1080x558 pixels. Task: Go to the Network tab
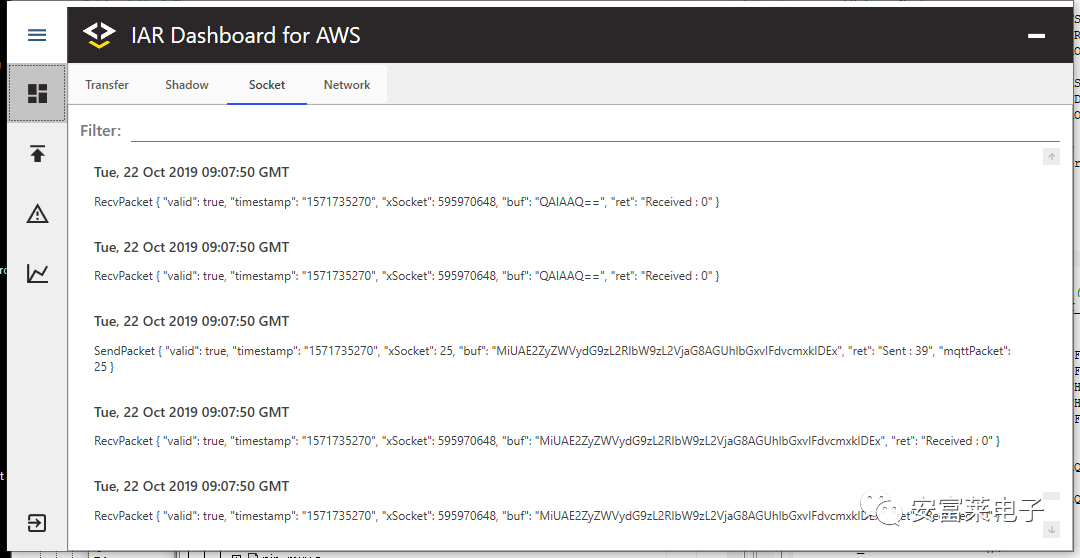click(347, 85)
